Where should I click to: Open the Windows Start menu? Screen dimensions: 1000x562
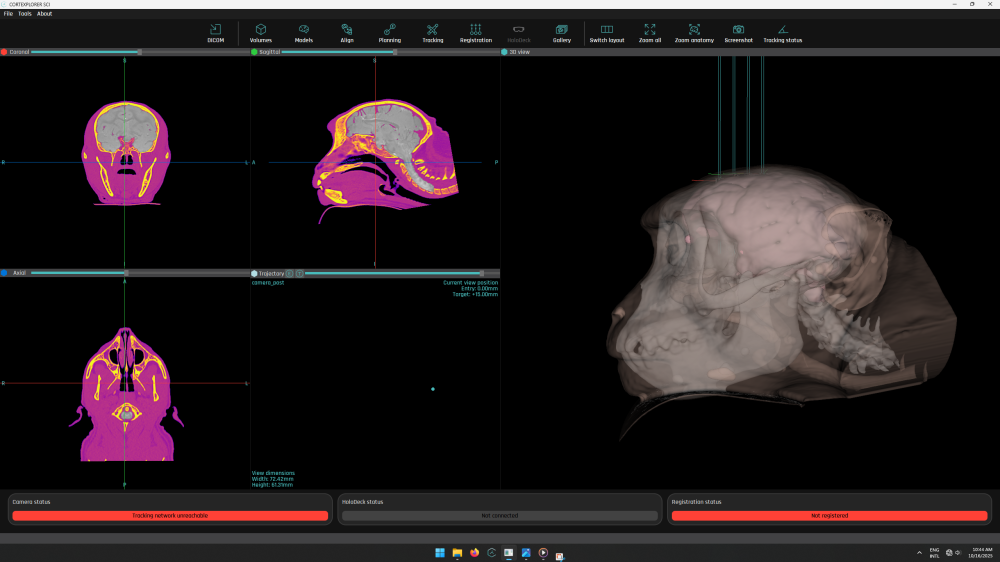[440, 552]
